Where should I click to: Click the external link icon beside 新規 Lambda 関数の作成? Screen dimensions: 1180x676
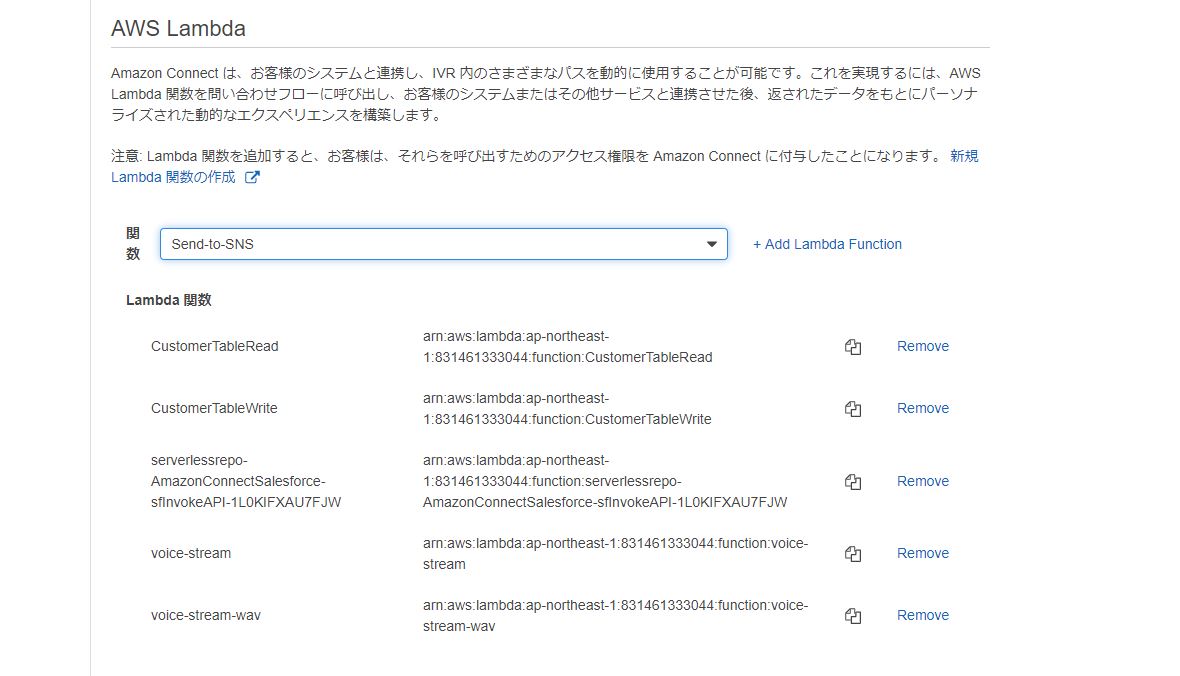[254, 176]
